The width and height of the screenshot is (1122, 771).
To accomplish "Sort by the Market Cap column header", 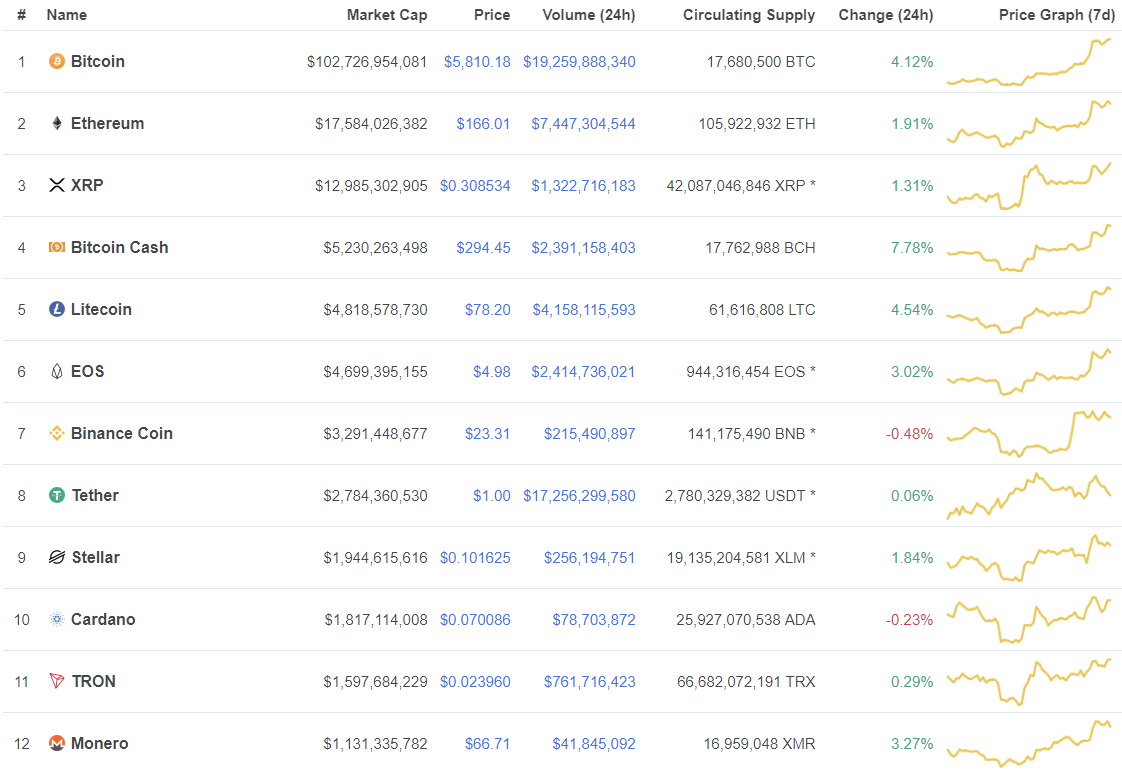I will coord(387,14).
